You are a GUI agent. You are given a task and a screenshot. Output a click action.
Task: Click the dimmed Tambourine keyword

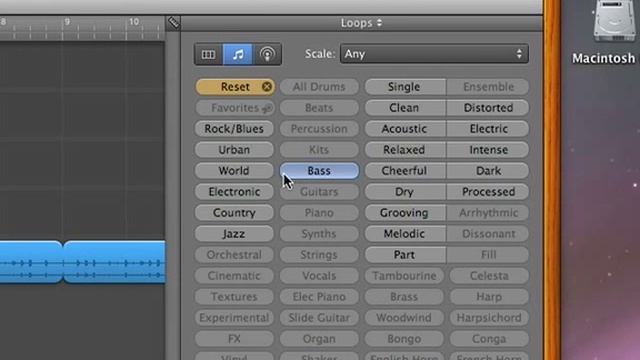(x=404, y=276)
